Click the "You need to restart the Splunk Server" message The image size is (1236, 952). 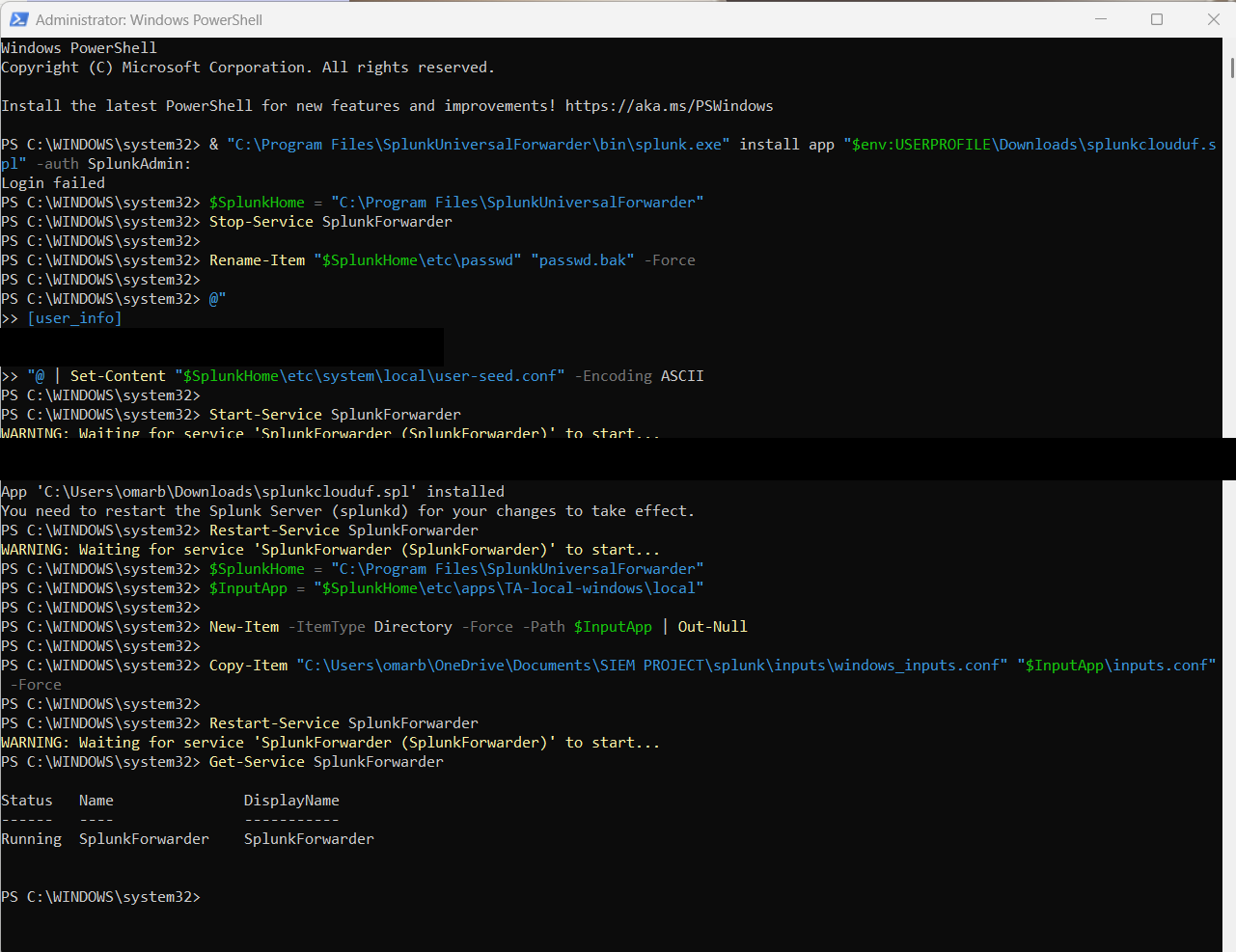(347, 511)
